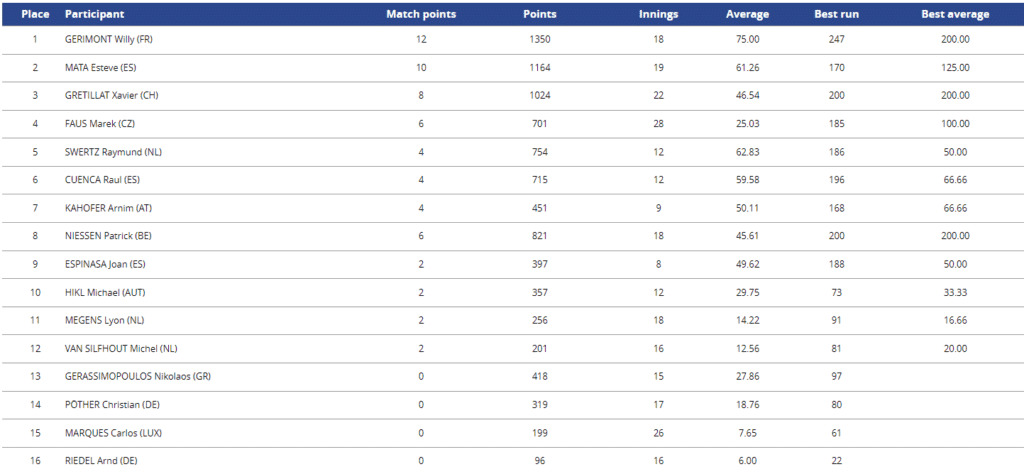Open participant MATA Esteve (ES)
The image size is (1024, 474).
pos(101,67)
